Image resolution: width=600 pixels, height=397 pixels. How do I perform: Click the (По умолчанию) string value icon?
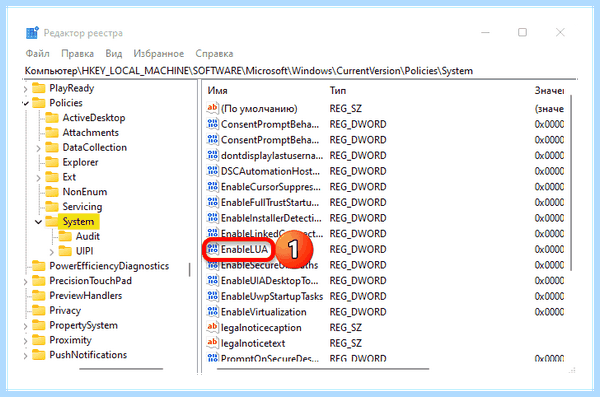tap(212, 108)
